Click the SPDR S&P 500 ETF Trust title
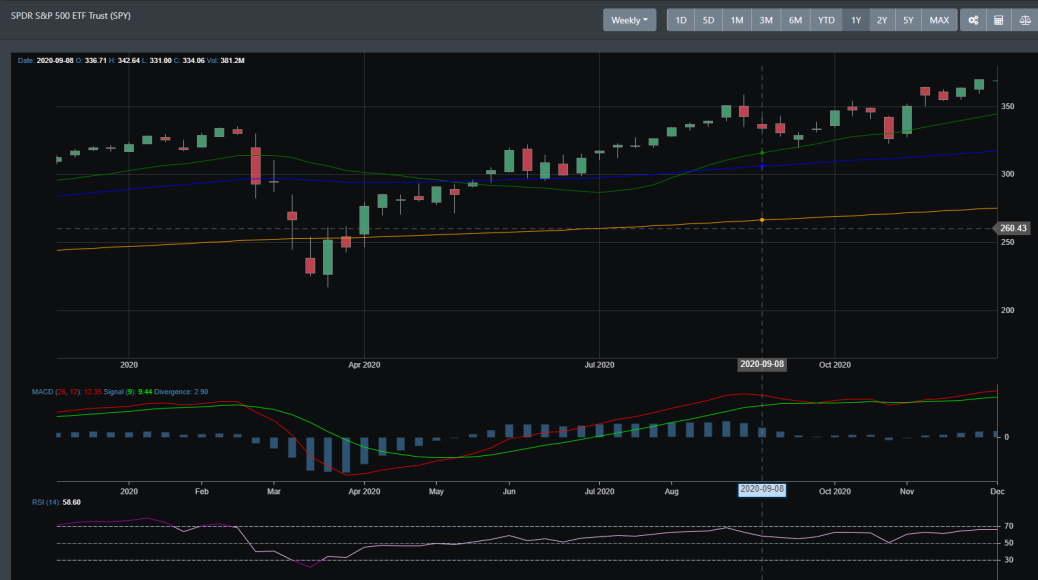Screen dimensions: 1038x580 coord(71,15)
